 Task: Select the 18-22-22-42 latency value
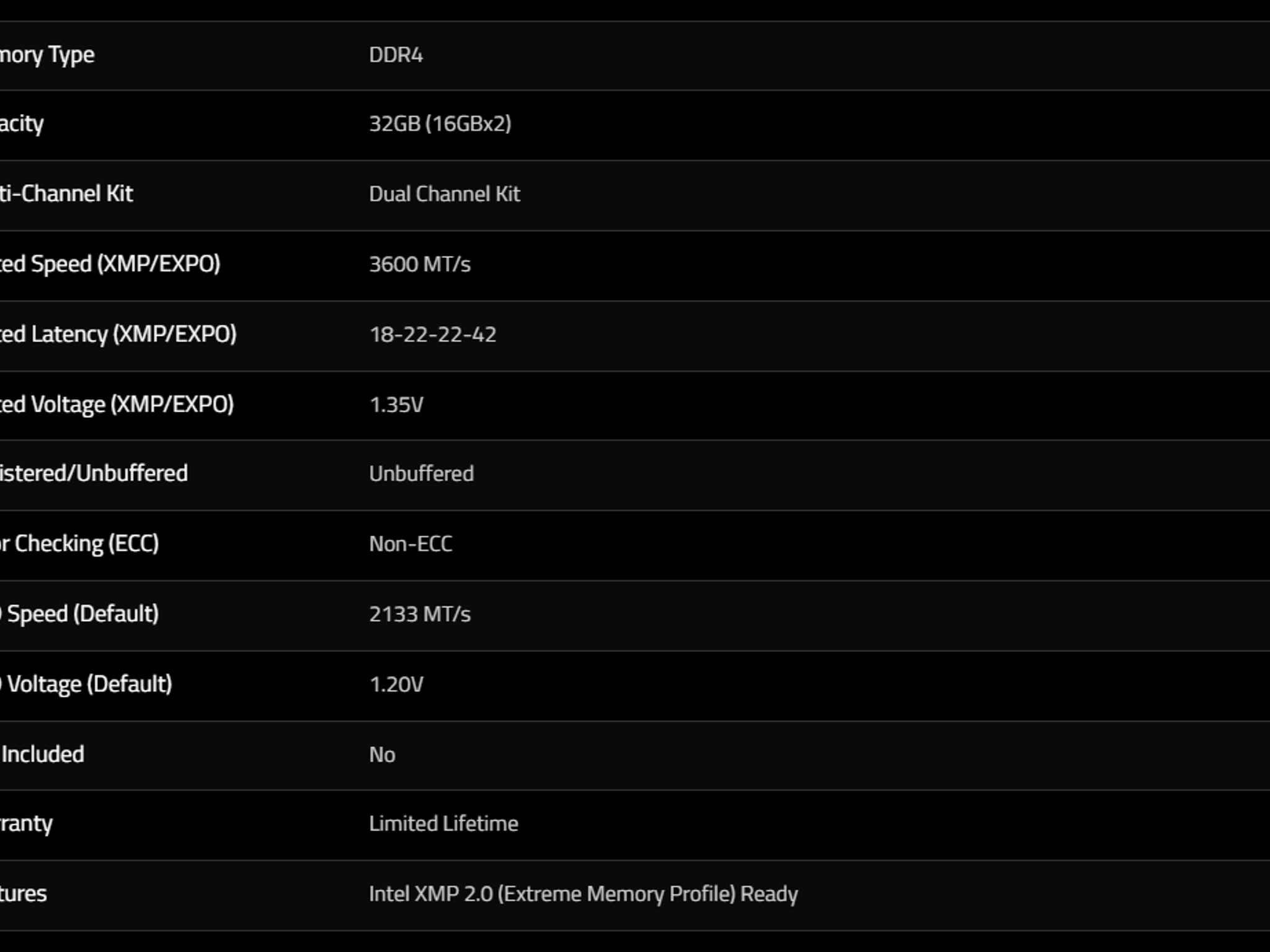(x=433, y=335)
